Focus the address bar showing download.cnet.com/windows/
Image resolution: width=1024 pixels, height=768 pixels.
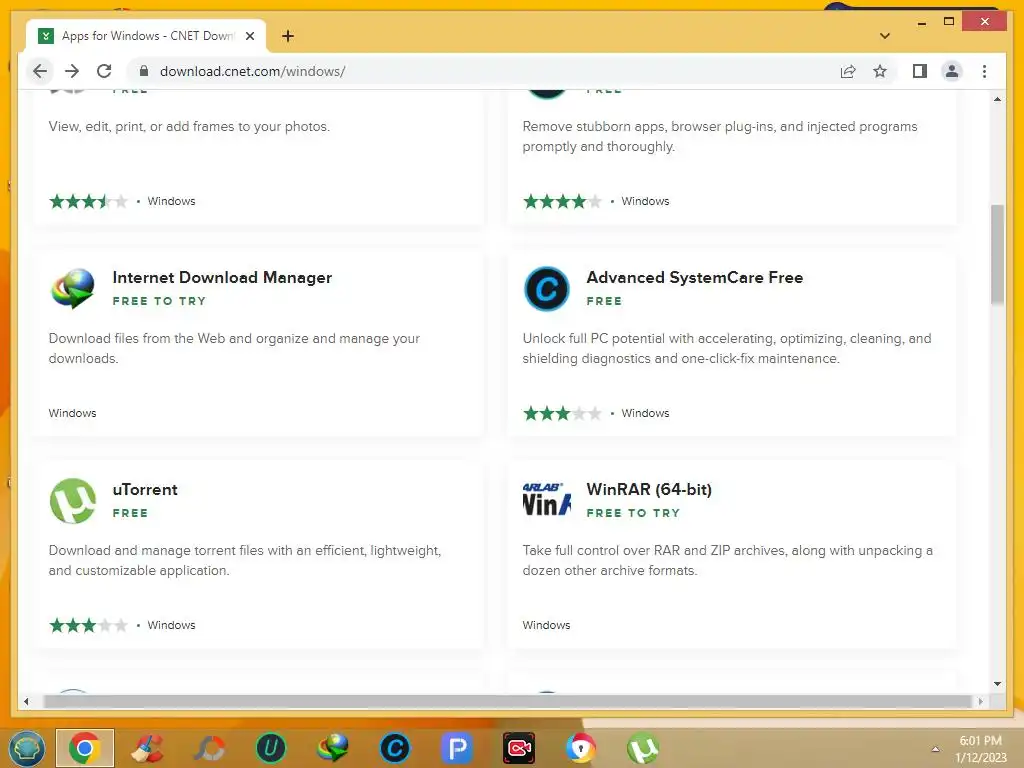tap(483, 71)
